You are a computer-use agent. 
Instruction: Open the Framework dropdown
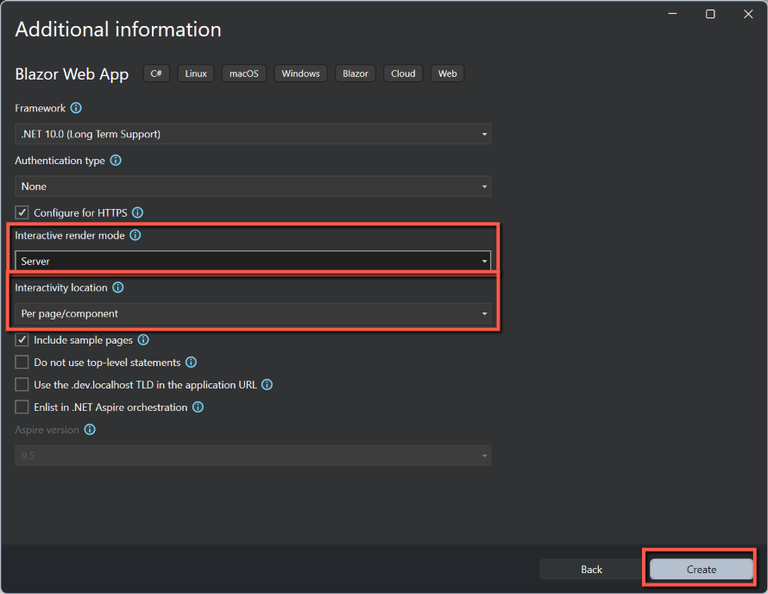point(253,134)
